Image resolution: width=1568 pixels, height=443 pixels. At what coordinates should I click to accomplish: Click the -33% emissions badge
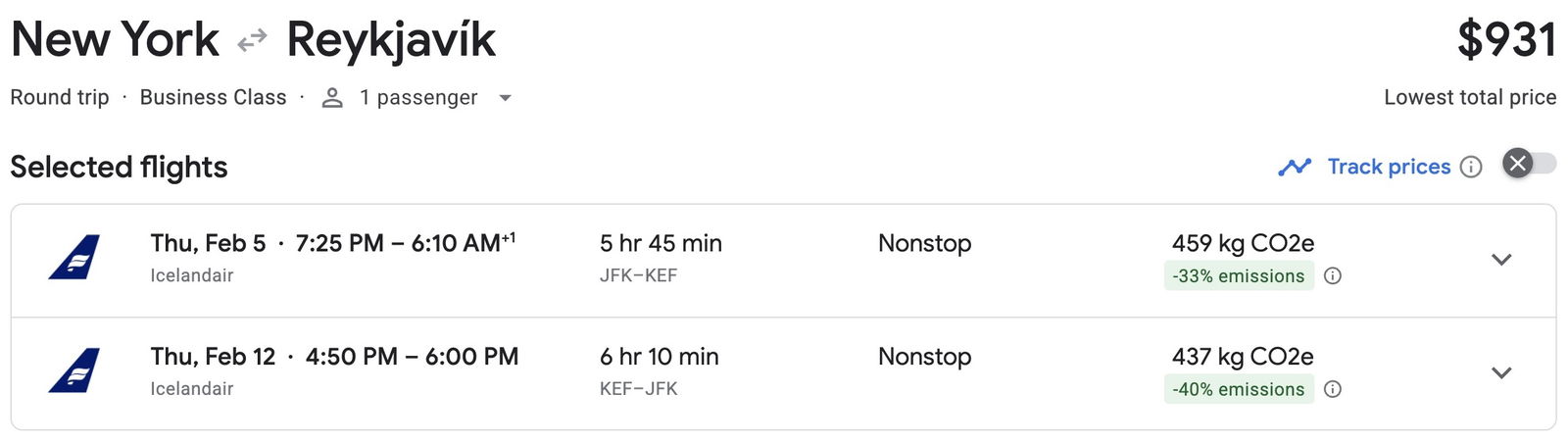coord(1239,276)
